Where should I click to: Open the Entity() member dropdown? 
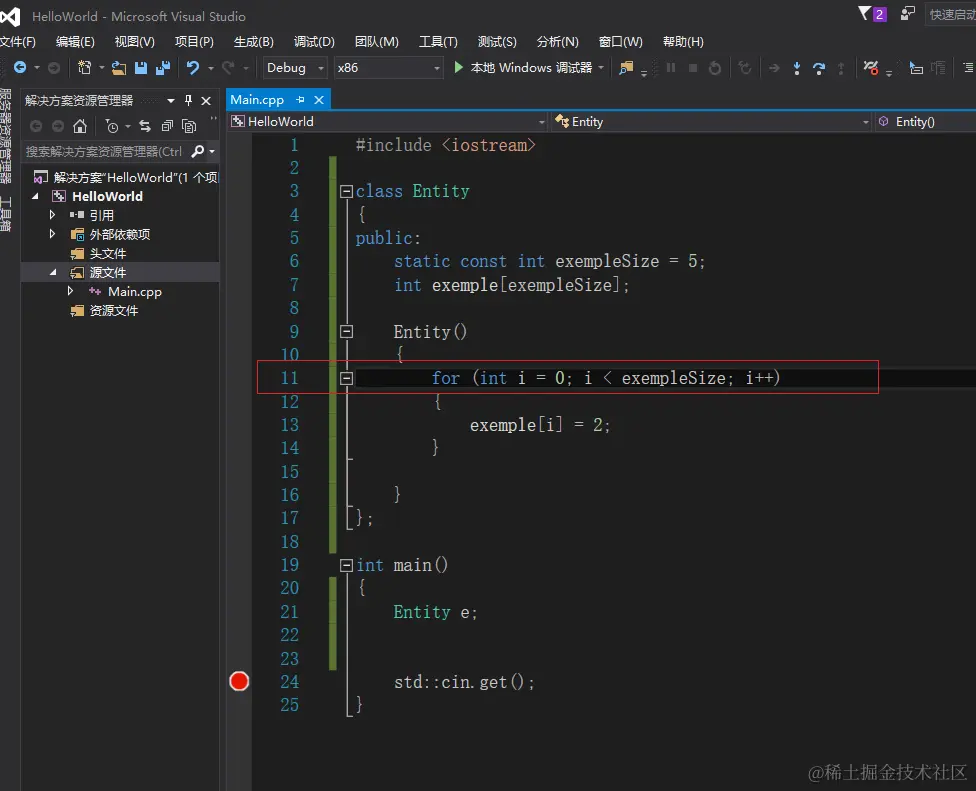click(x=925, y=121)
